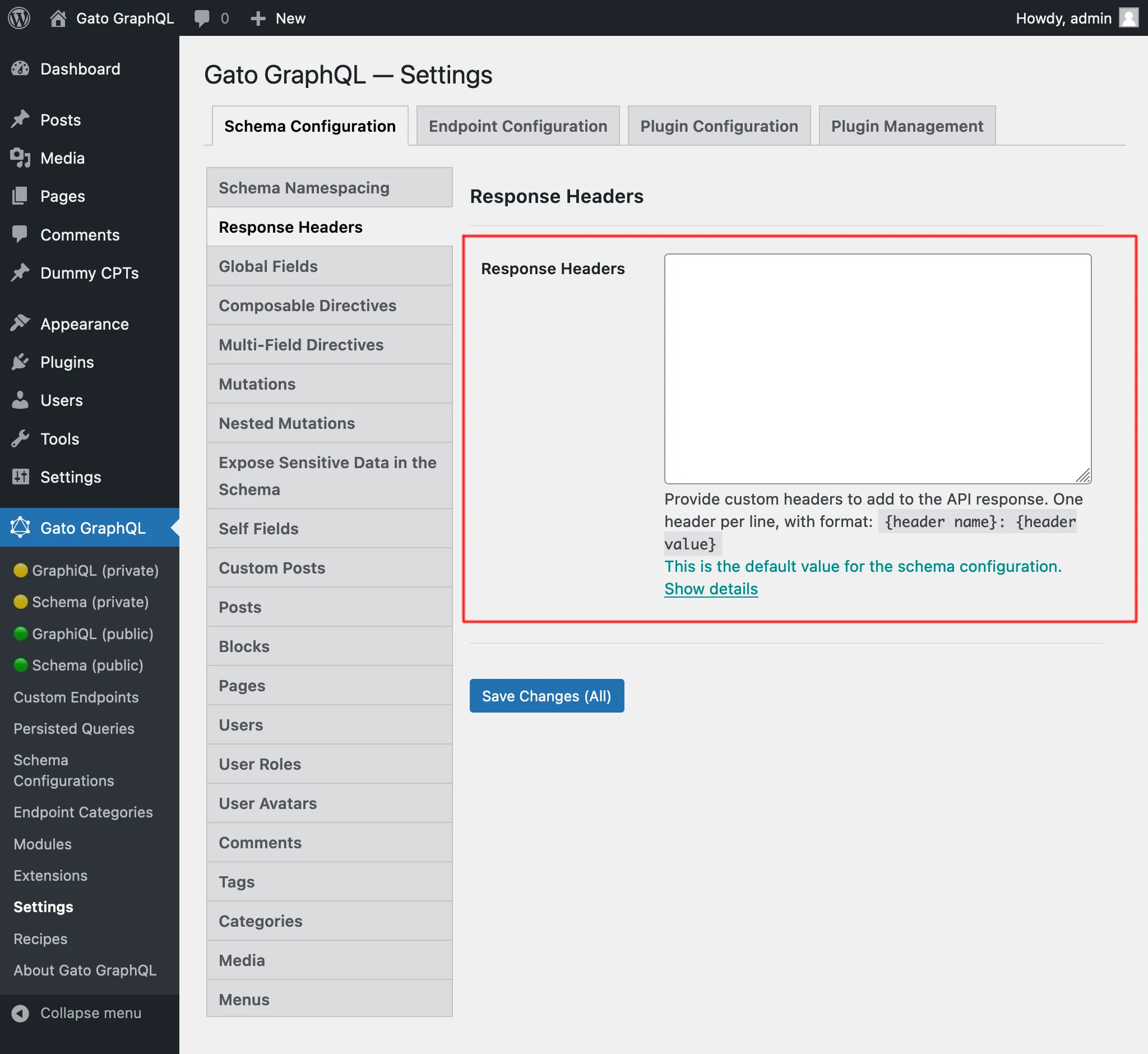Click the Show details link
This screenshot has height=1054, width=1148.
pyautogui.click(x=711, y=589)
